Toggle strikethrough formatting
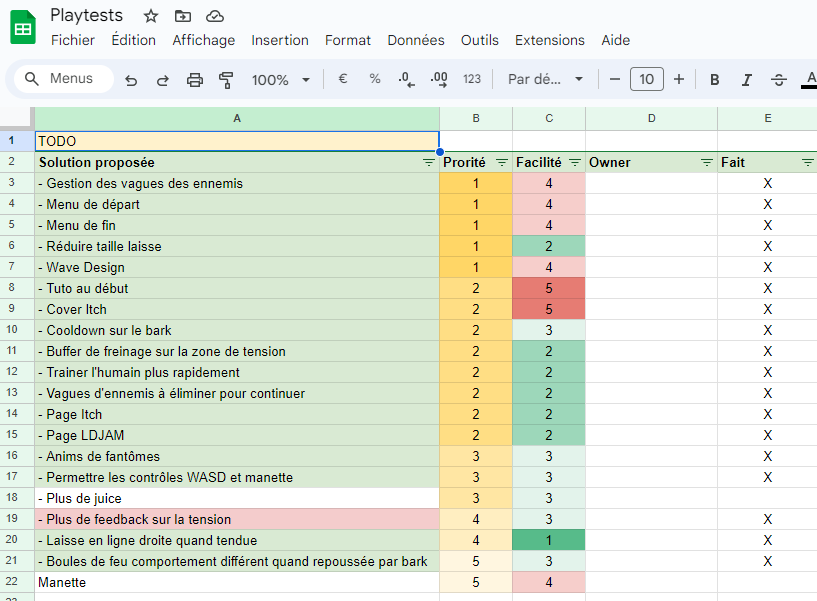Screen dimensions: 817x601 pos(779,80)
